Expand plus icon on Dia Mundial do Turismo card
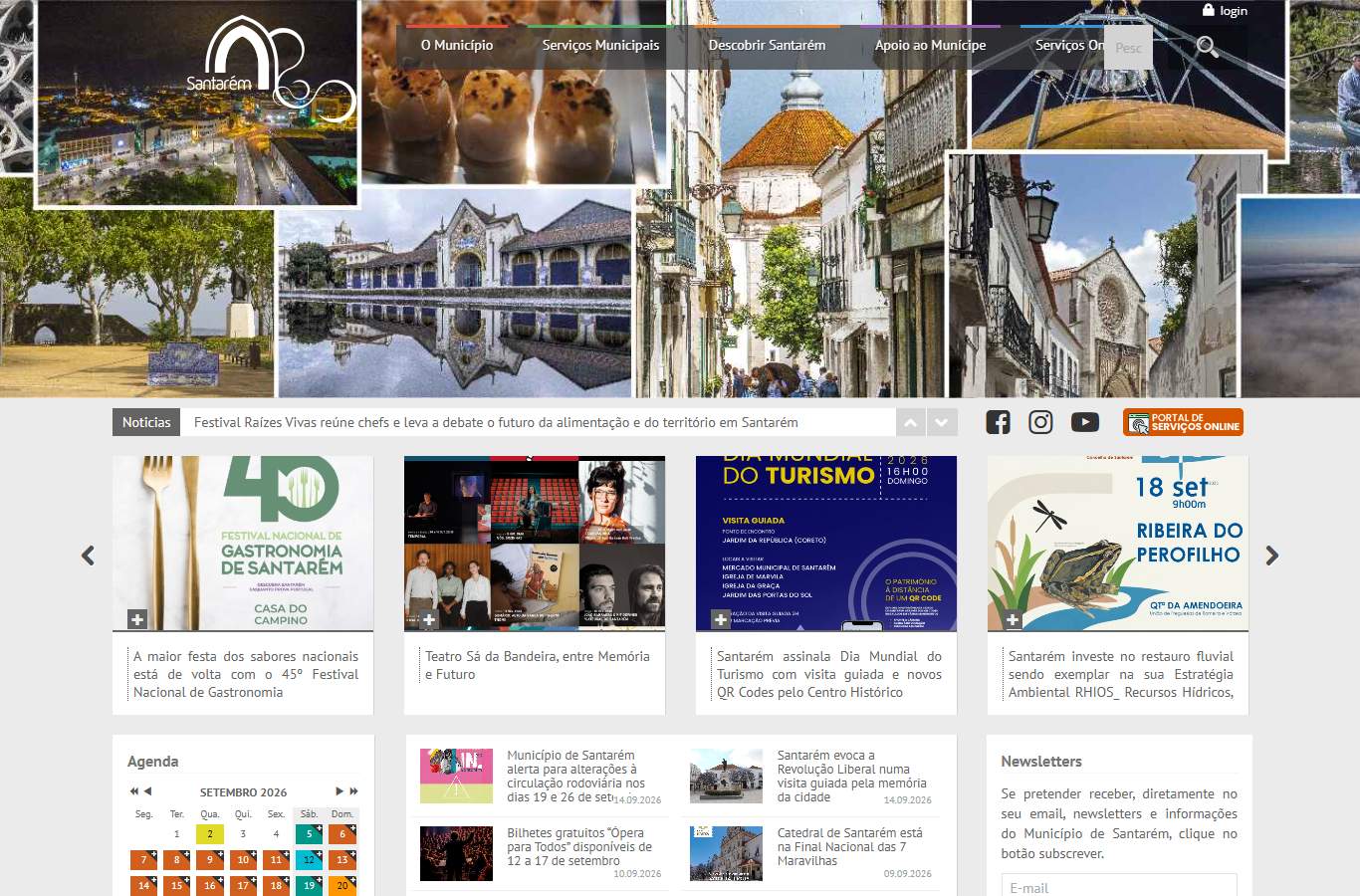The height and width of the screenshot is (896, 1360). tap(721, 619)
